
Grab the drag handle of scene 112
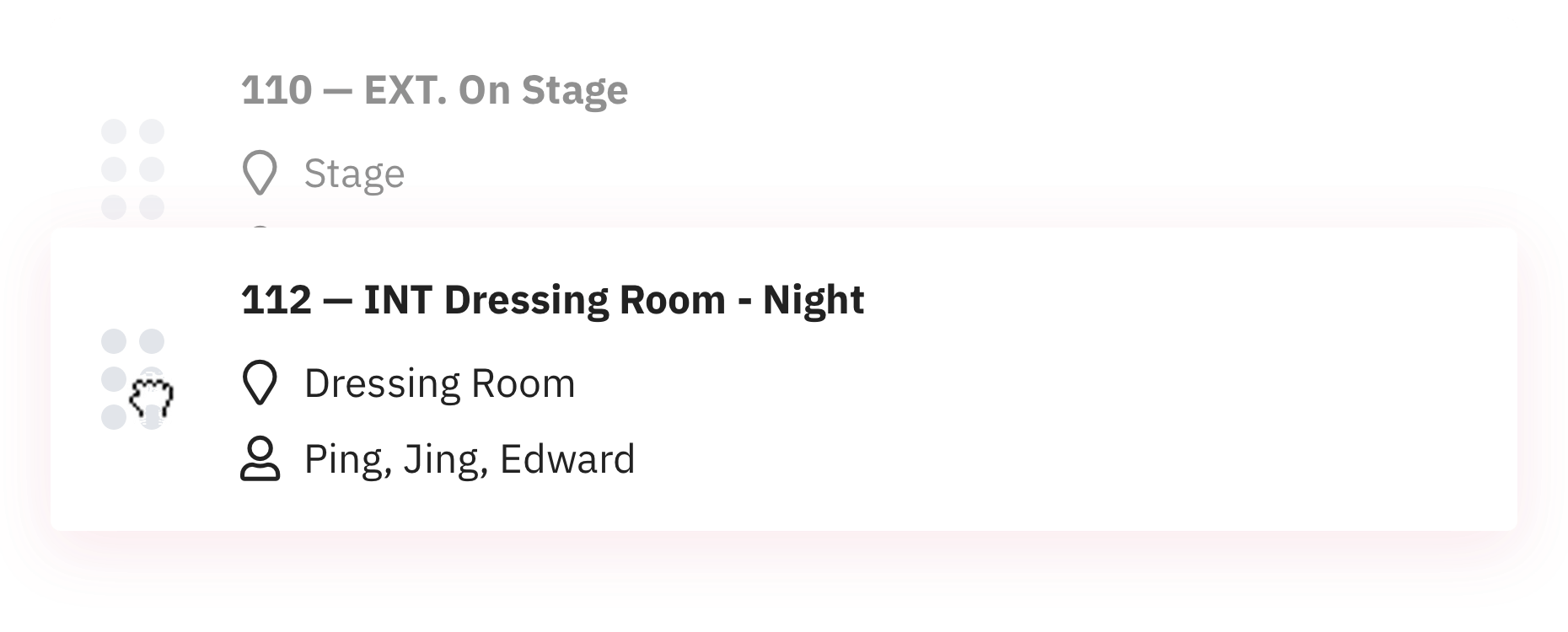(x=132, y=379)
